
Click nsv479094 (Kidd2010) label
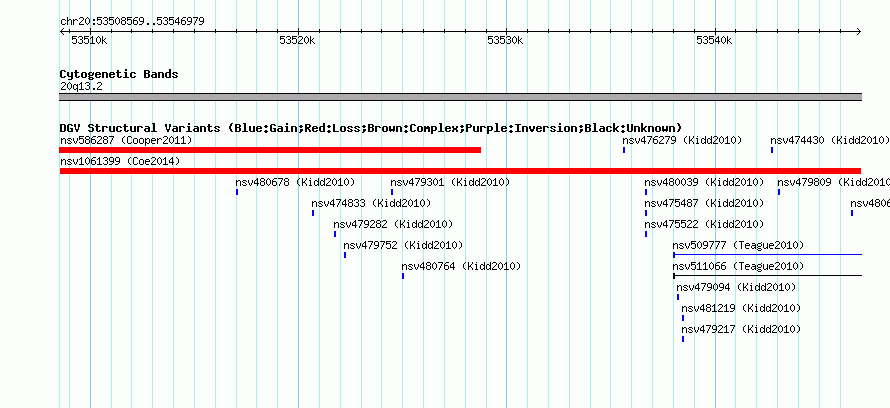(x=736, y=287)
